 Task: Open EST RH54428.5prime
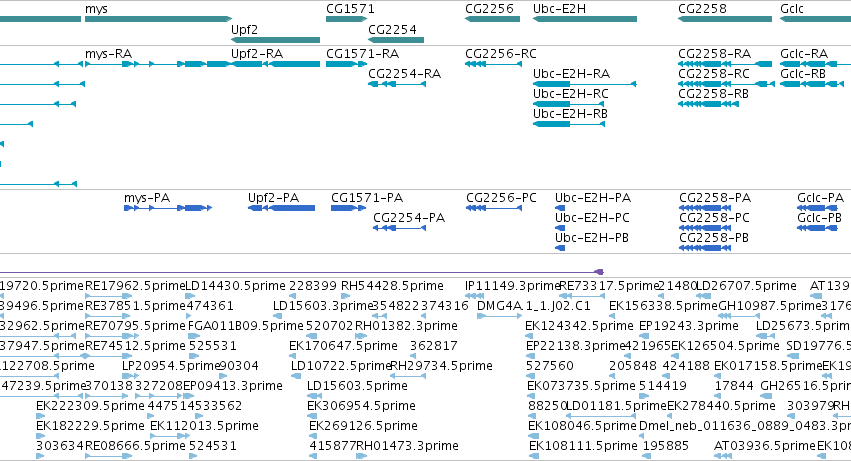(x=392, y=286)
